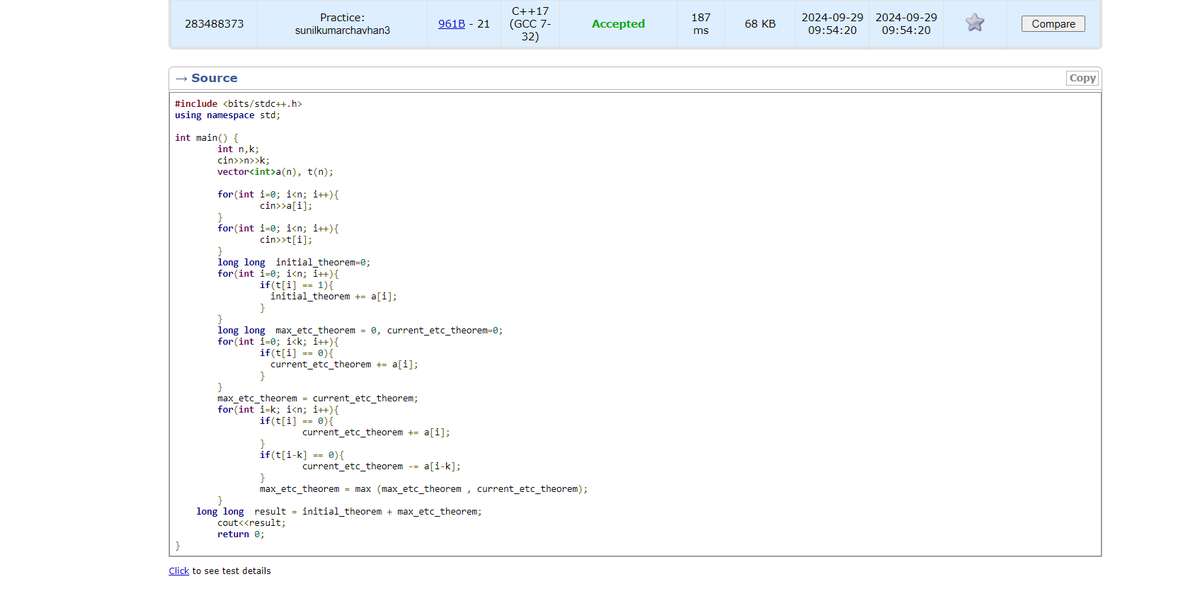Image resolution: width=1200 pixels, height=596 pixels.
Task: Click the if(t[i-k] == 0) line
Action: click(x=301, y=455)
